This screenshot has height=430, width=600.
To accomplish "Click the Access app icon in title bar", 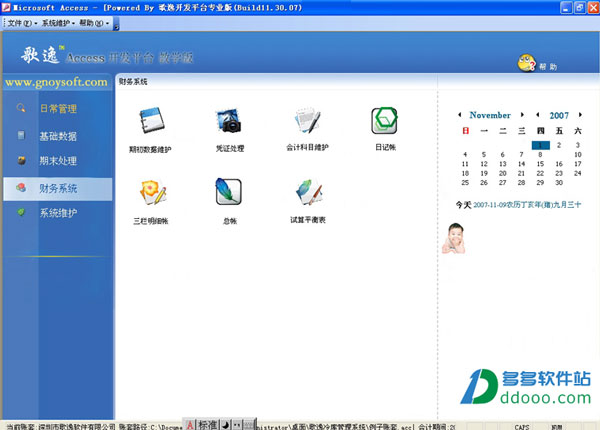I will [7, 7].
